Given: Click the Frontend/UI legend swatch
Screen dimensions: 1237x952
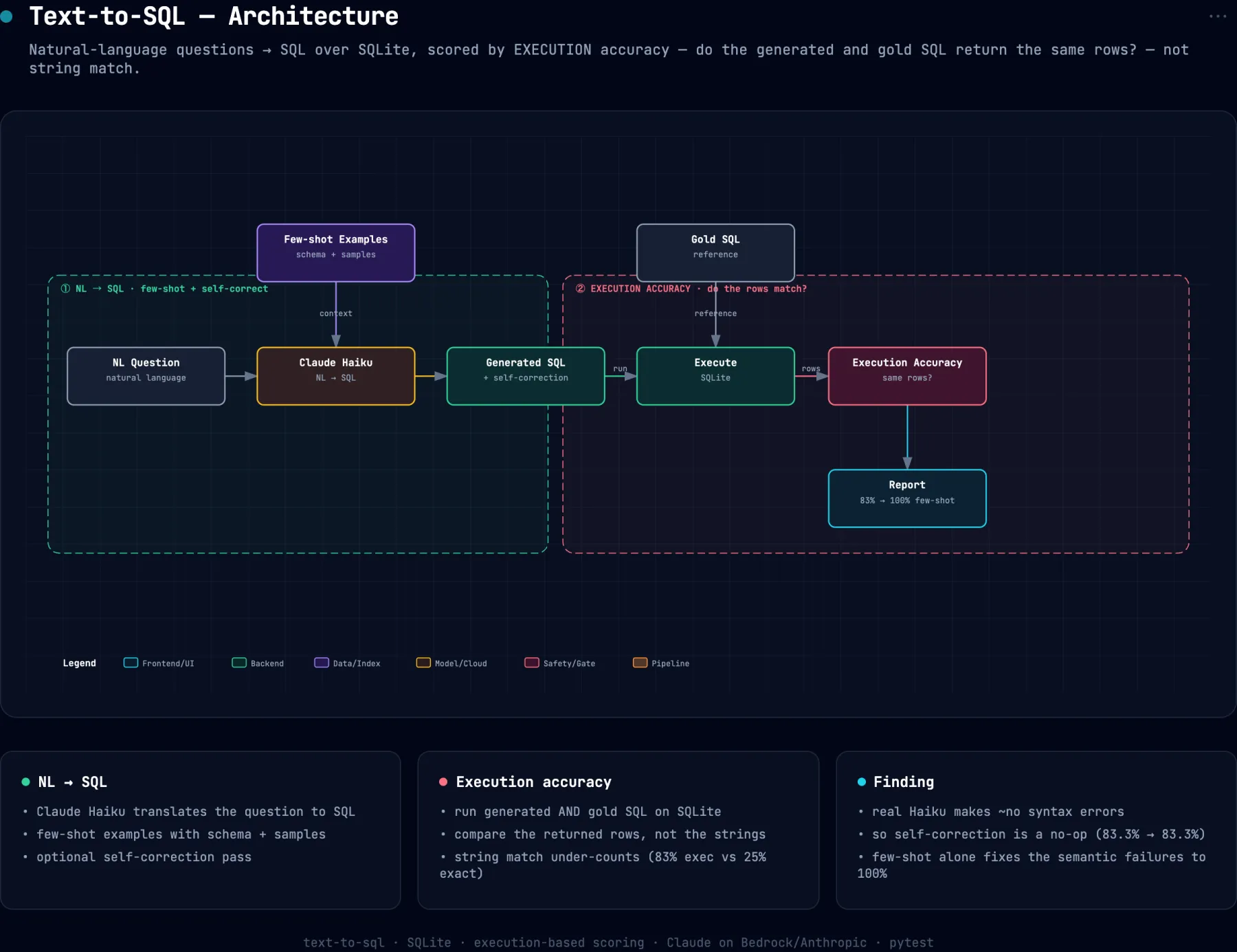Looking at the screenshot, I should click(131, 663).
